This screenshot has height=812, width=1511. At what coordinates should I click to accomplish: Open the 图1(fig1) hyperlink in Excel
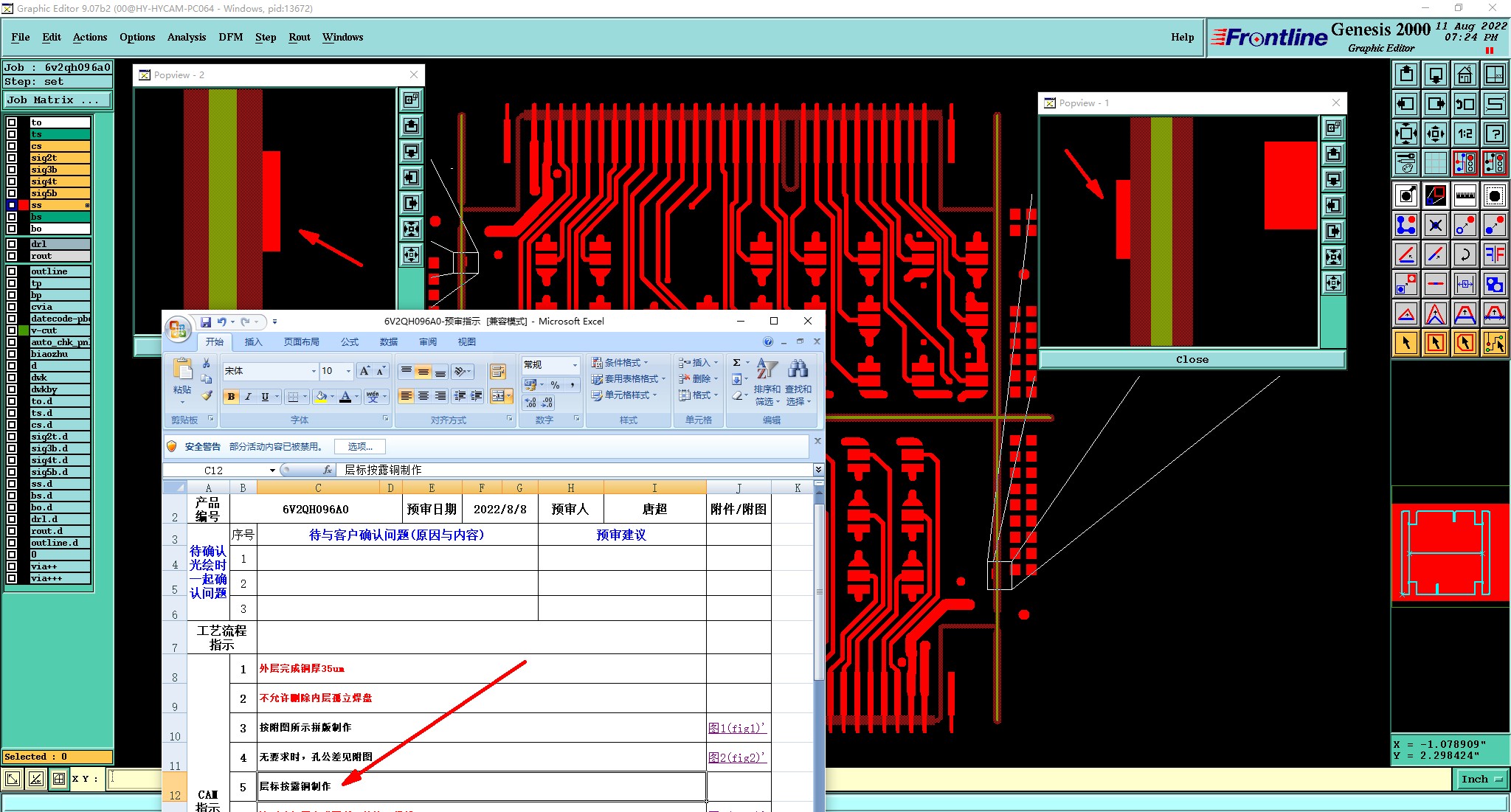pyautogui.click(x=736, y=728)
